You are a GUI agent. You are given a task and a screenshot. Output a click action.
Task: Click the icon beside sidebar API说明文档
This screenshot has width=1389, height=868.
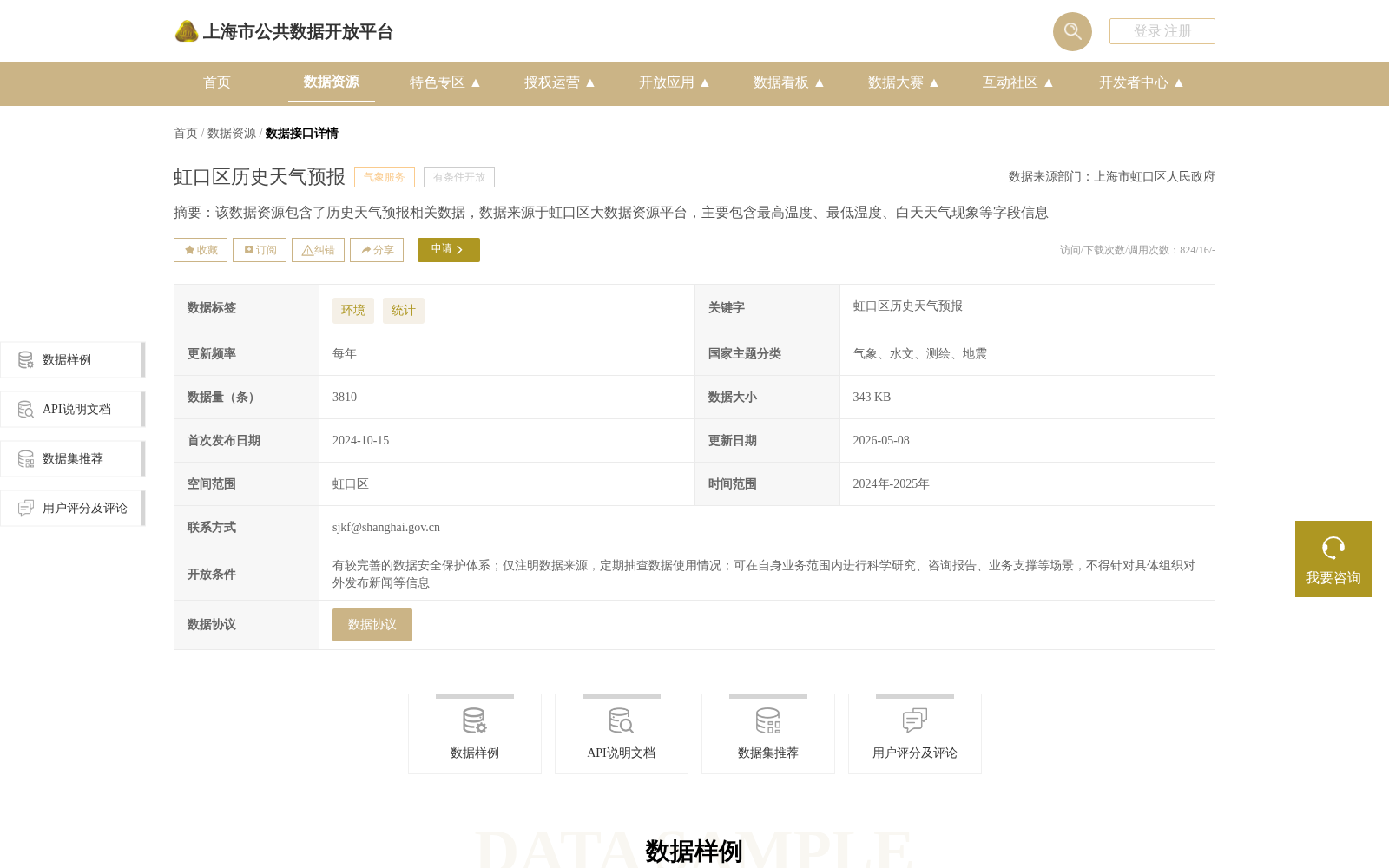tap(26, 409)
